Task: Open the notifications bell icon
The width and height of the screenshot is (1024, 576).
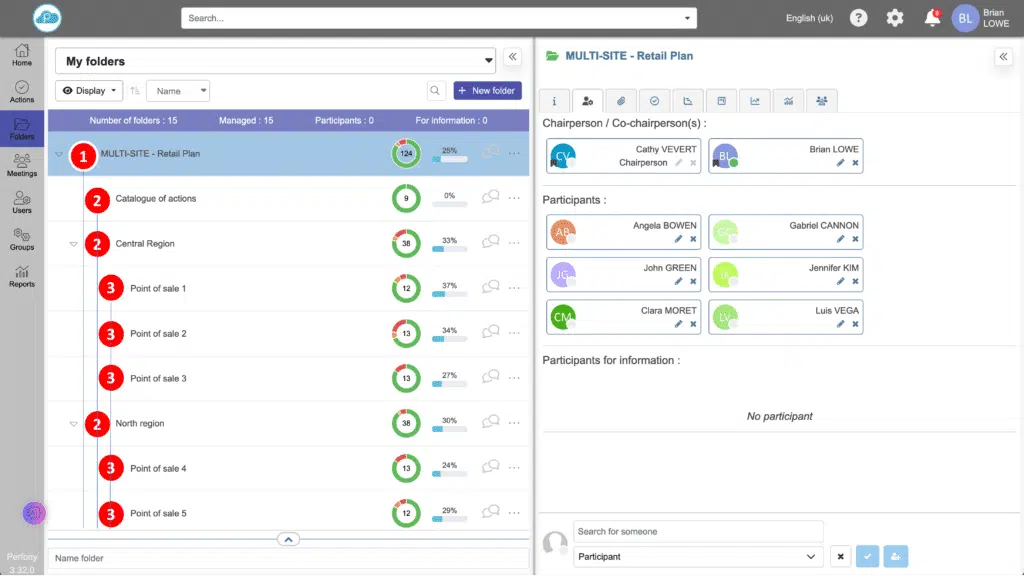Action: click(x=932, y=18)
